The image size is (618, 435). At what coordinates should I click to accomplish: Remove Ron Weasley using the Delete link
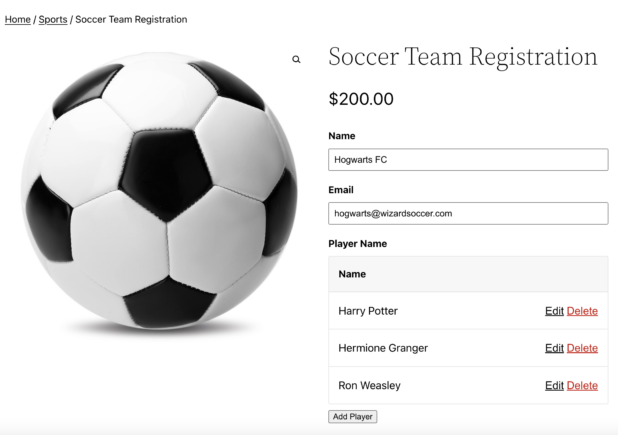[582, 385]
